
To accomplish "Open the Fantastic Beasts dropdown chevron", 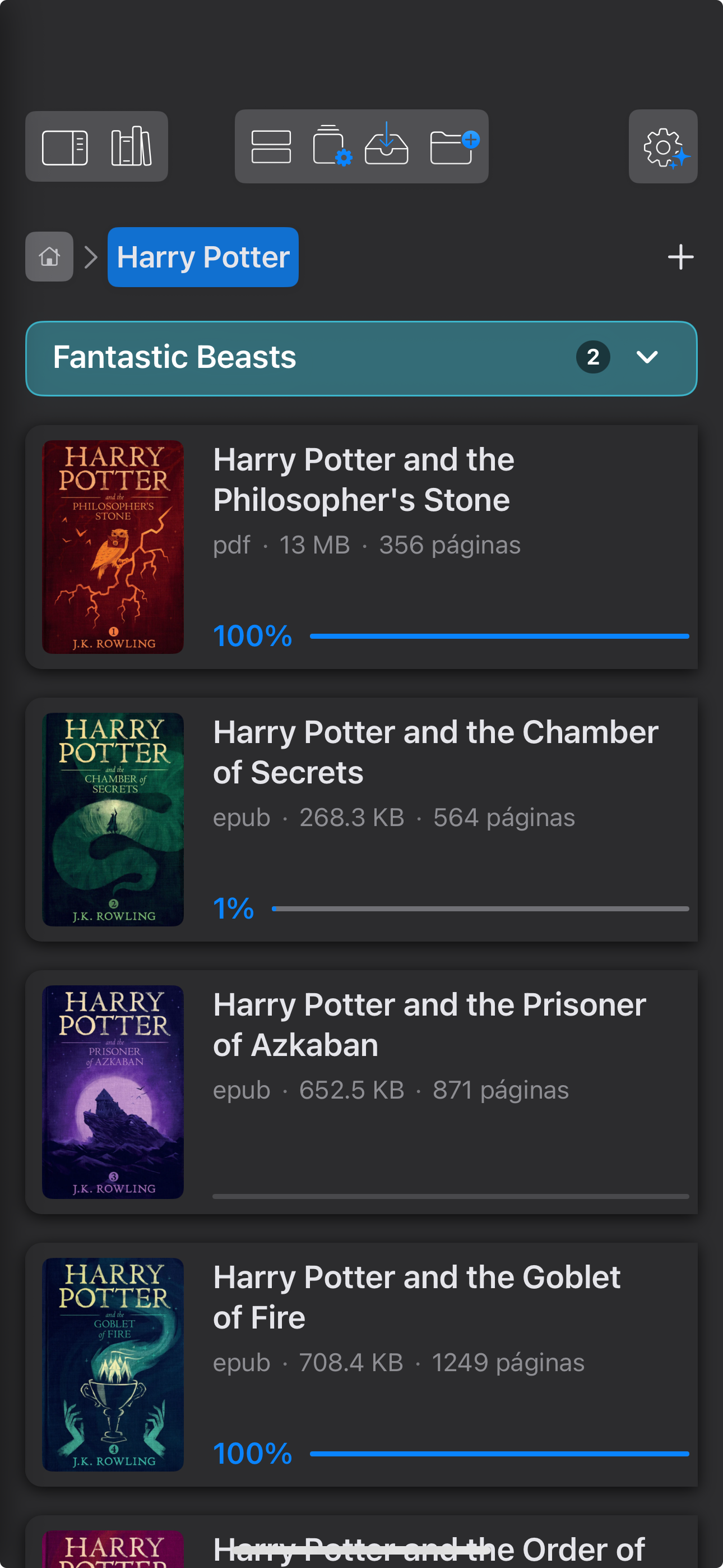I will (647, 358).
